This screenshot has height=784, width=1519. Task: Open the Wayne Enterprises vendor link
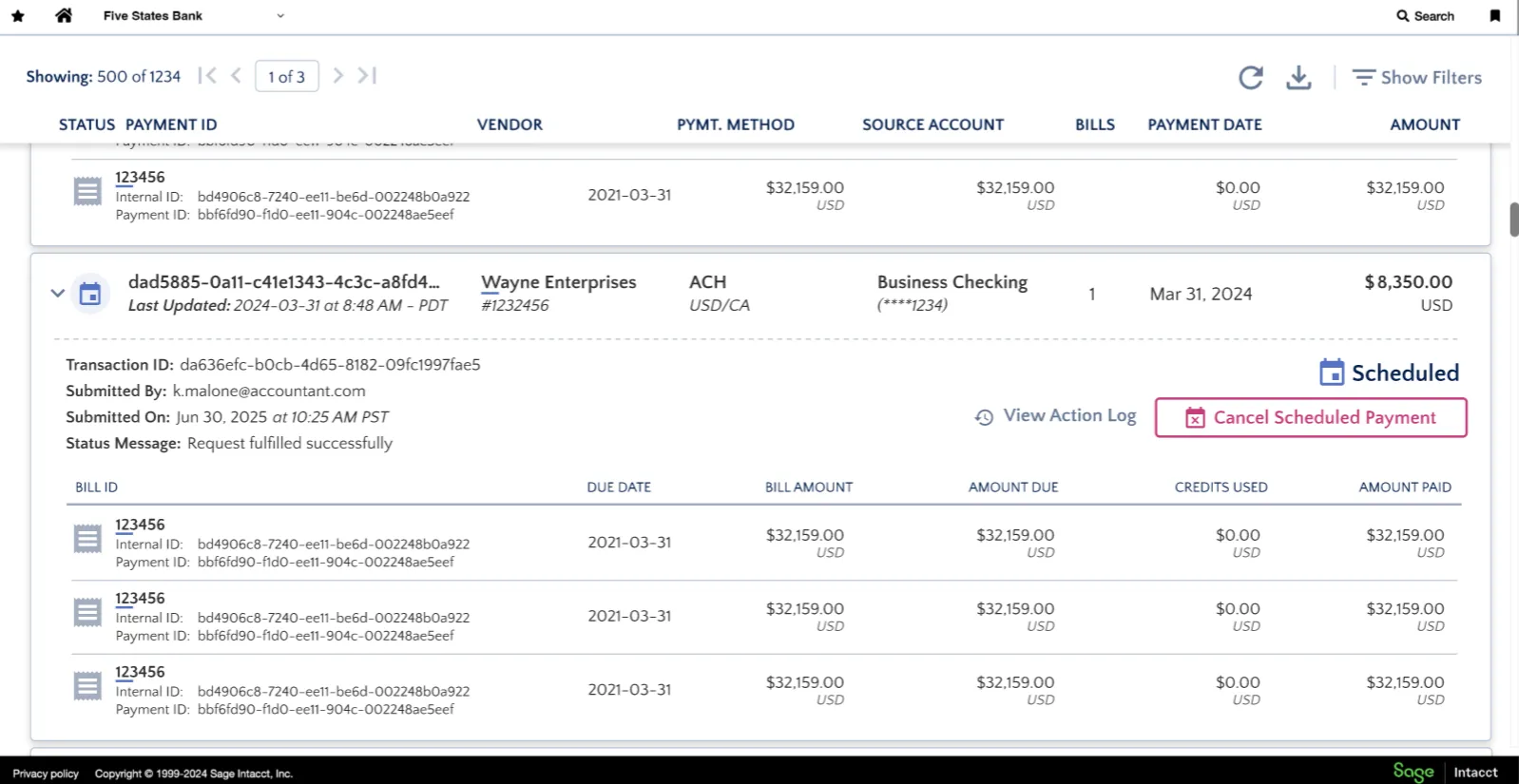pyautogui.click(x=559, y=282)
